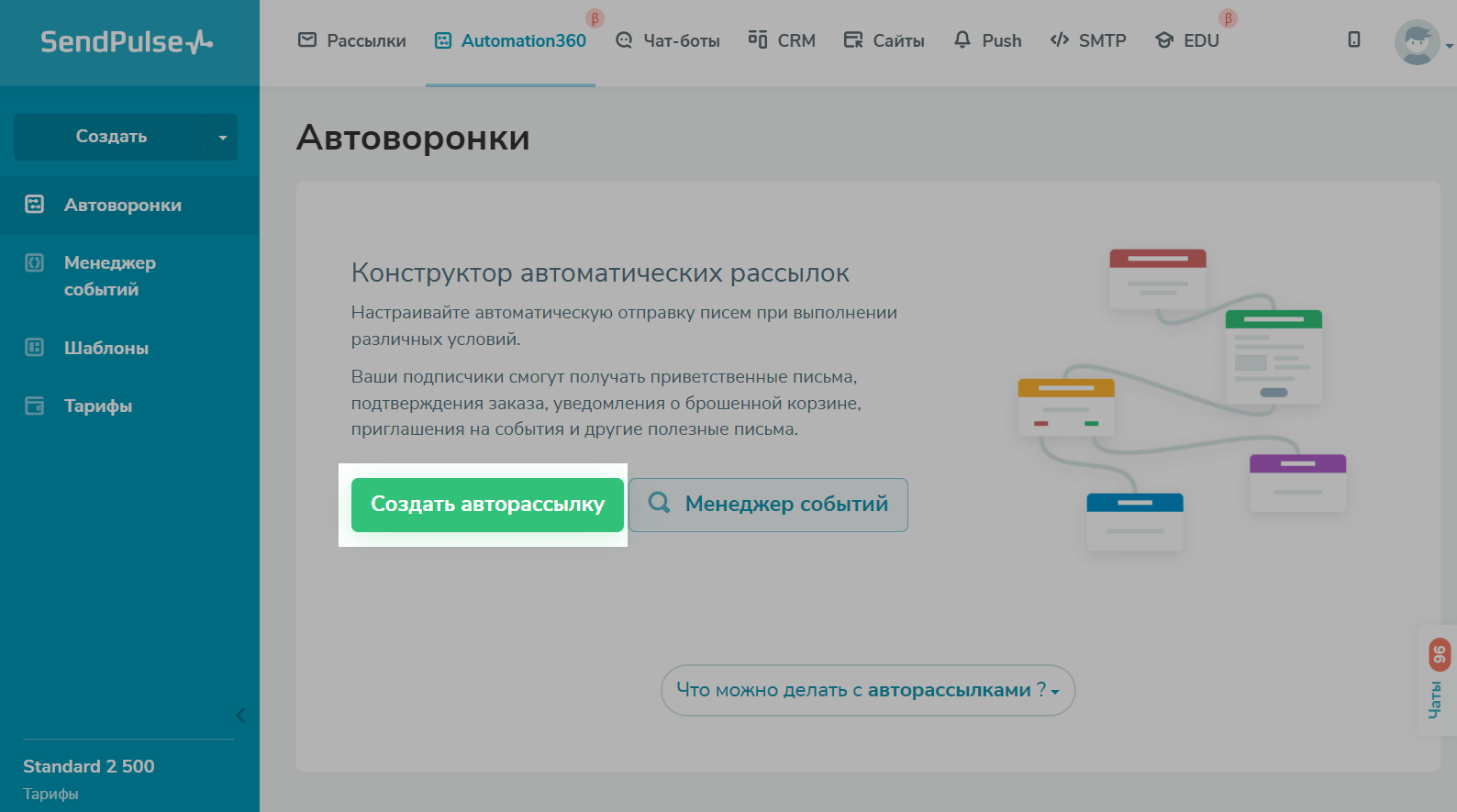Select the Push tab
The height and width of the screenshot is (812, 1457).
[988, 40]
